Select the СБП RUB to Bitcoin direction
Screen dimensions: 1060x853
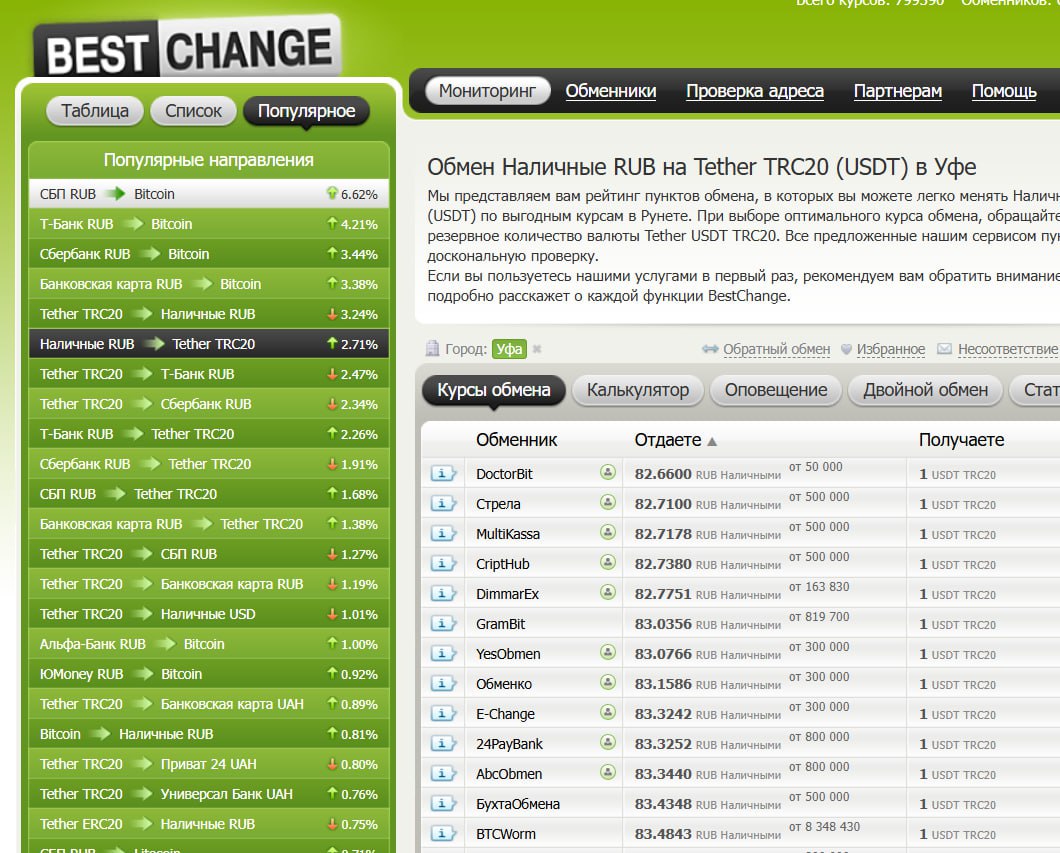(x=107, y=194)
